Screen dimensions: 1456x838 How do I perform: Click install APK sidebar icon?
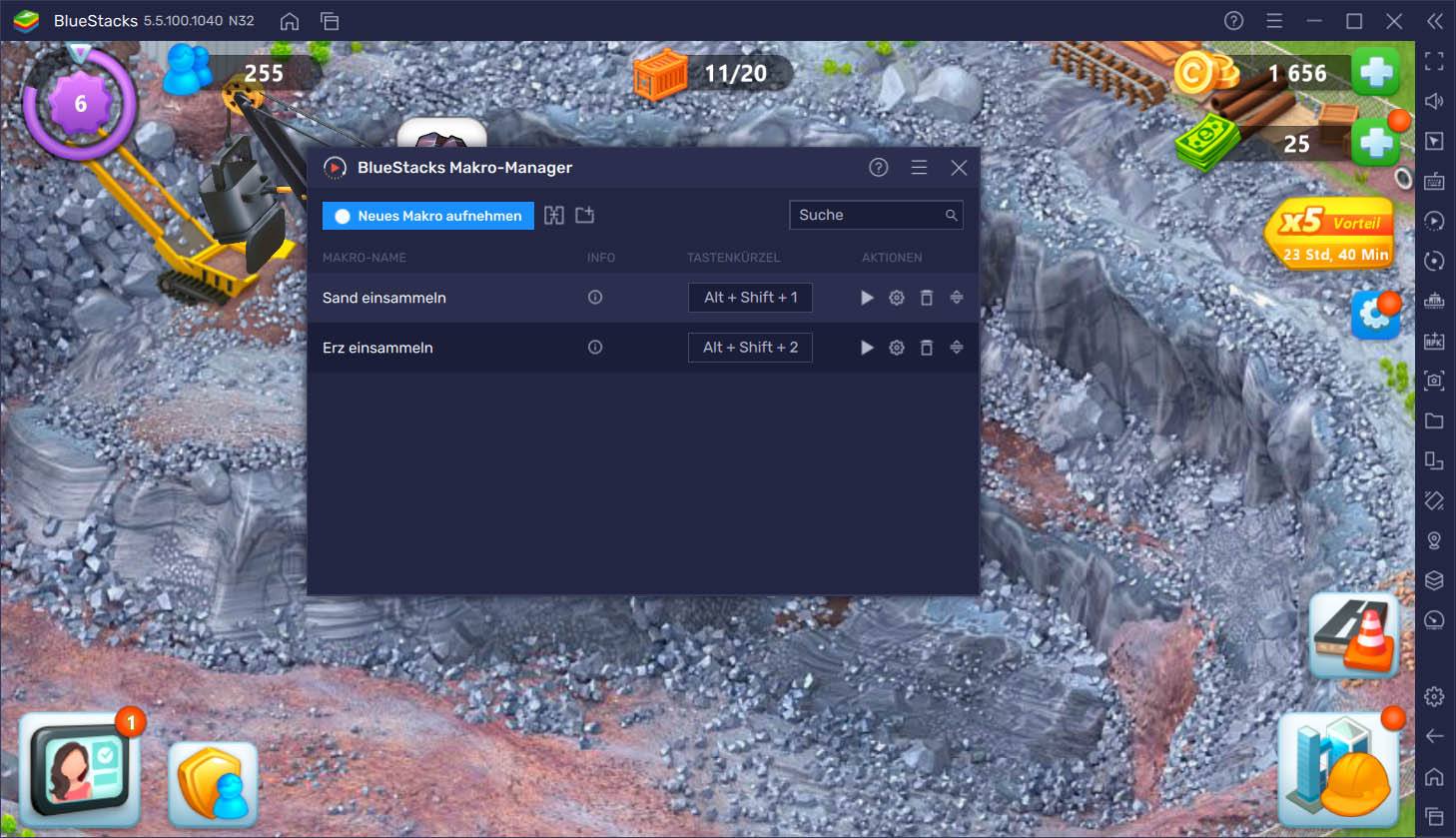pyautogui.click(x=1434, y=341)
